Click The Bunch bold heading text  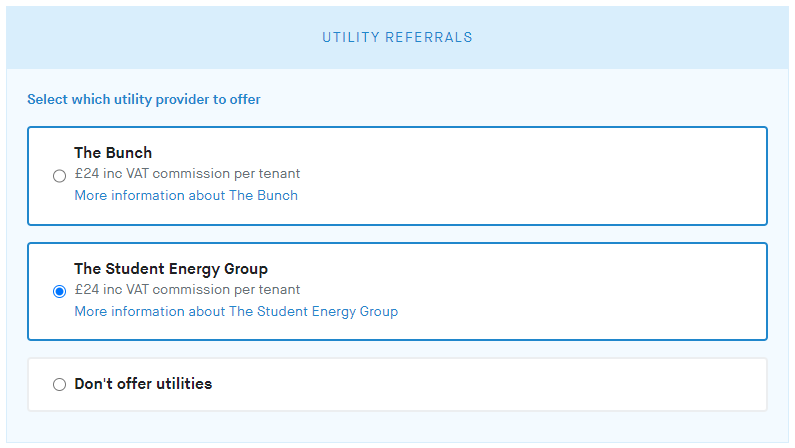pyautogui.click(x=113, y=153)
